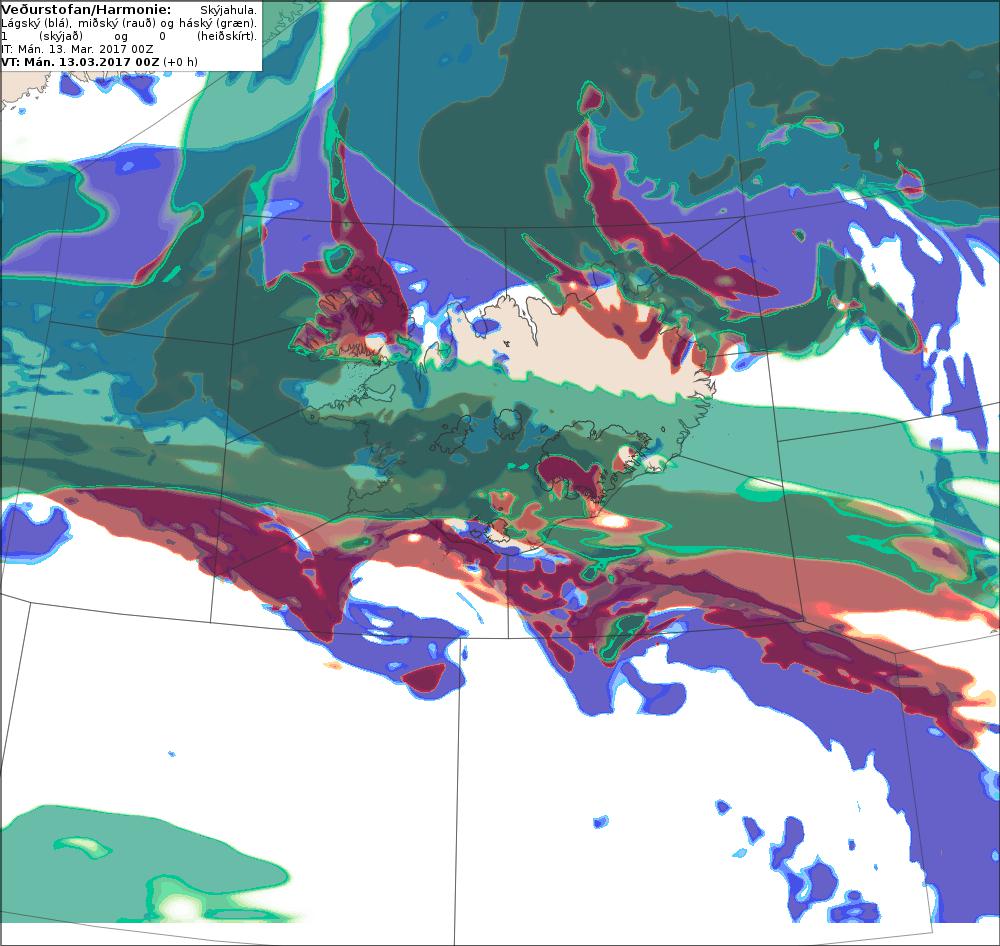This screenshot has height=946, width=1000.
Task: Click the 'Lágský (blá), miðský (rauð) og háský (græn).' line
Action: coord(129,23)
